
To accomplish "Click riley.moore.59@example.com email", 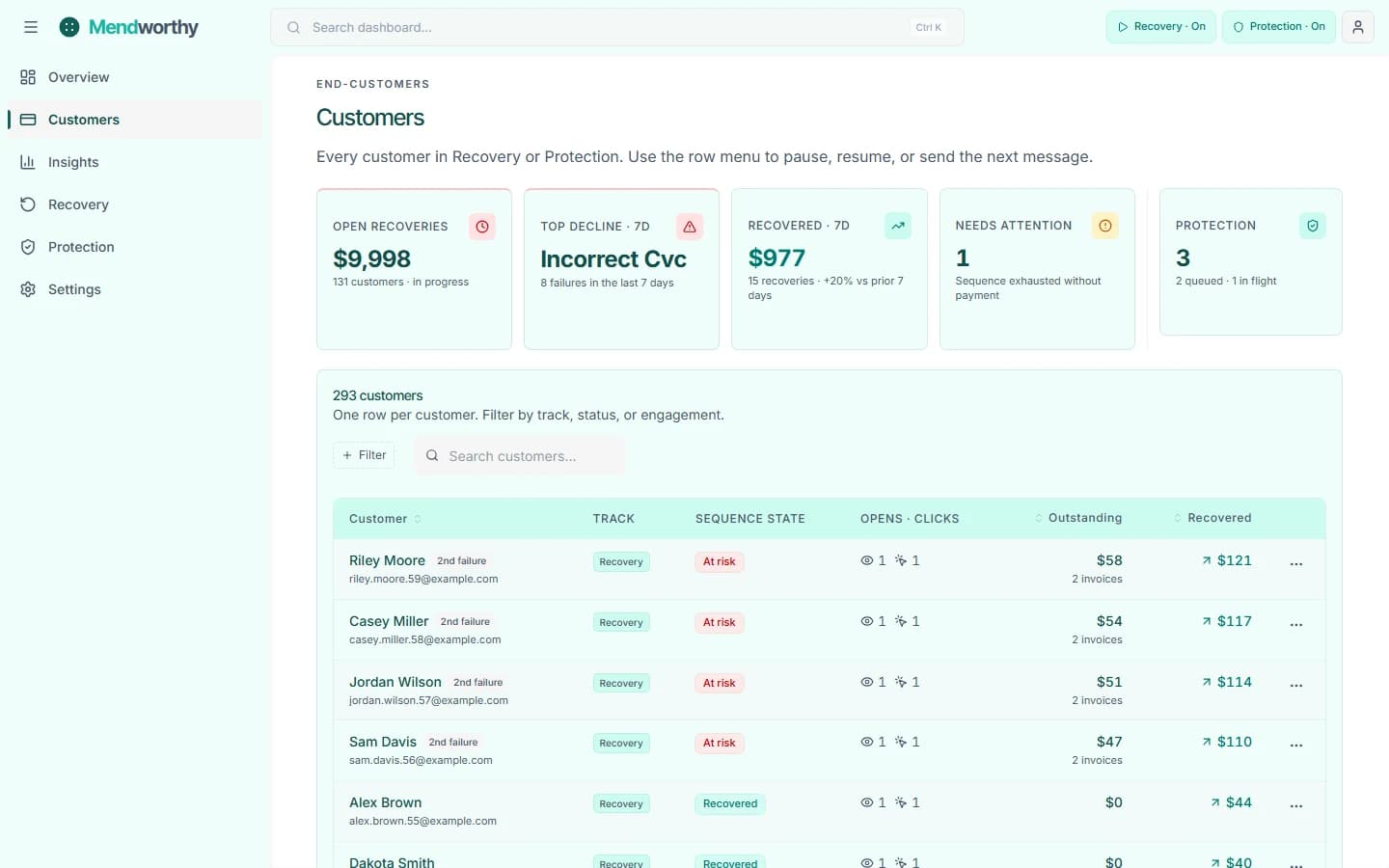I will 423,580.
